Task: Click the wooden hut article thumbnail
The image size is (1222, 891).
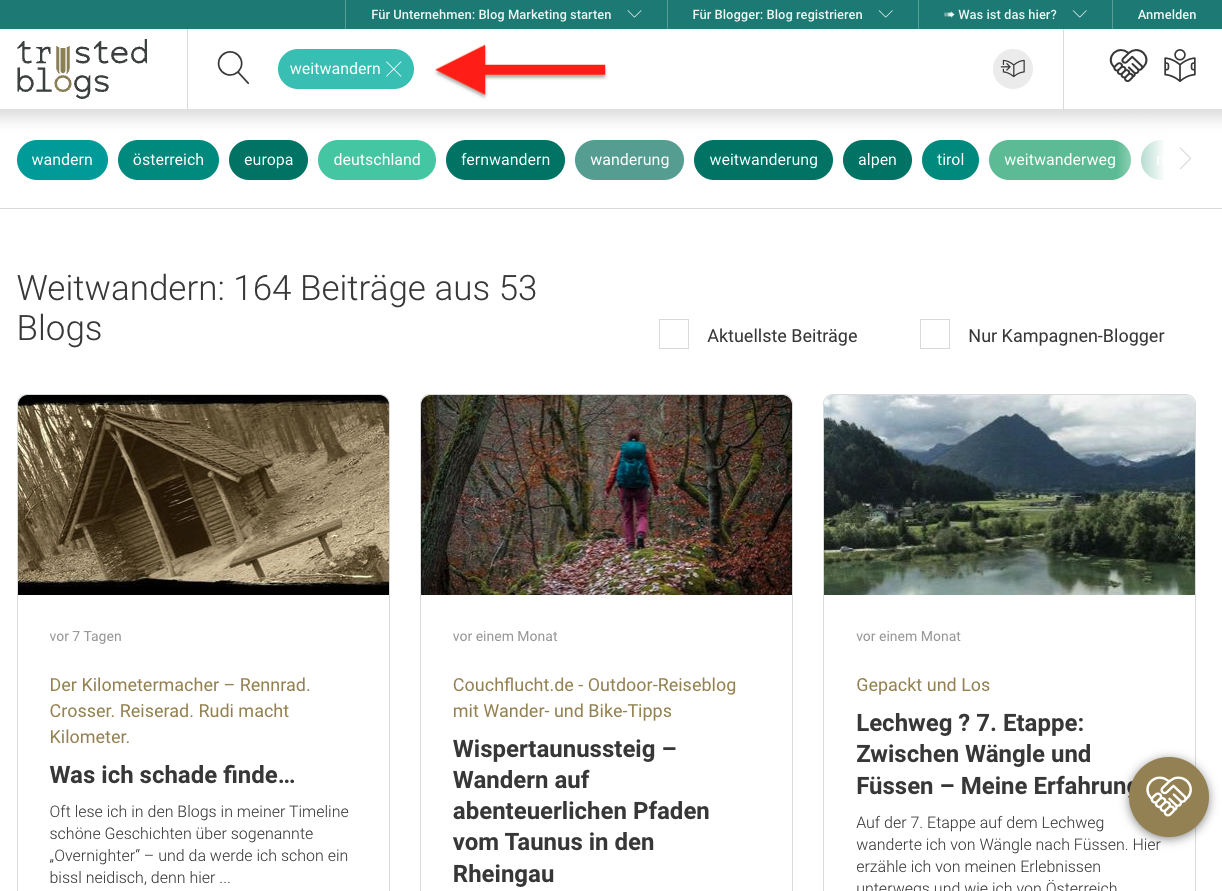Action: click(x=203, y=495)
